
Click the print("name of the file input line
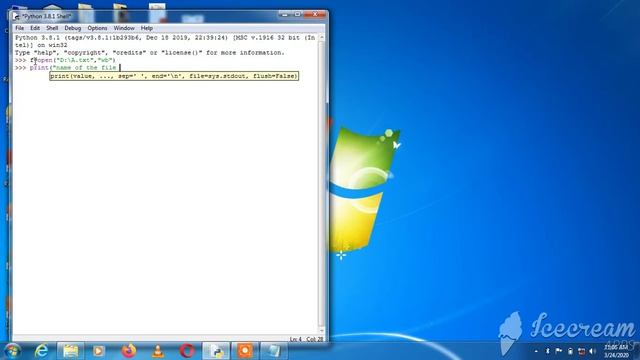(68, 68)
